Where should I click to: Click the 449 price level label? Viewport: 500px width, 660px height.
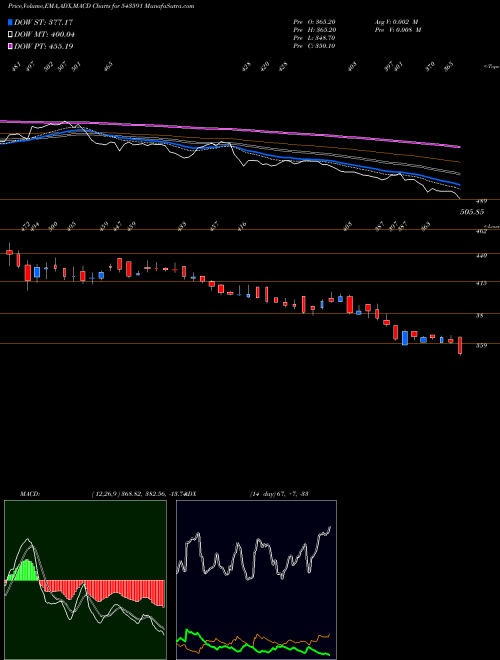click(481, 255)
